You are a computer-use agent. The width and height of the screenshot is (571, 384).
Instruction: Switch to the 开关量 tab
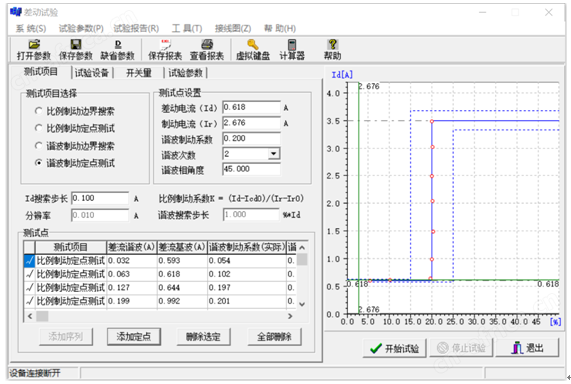(139, 73)
